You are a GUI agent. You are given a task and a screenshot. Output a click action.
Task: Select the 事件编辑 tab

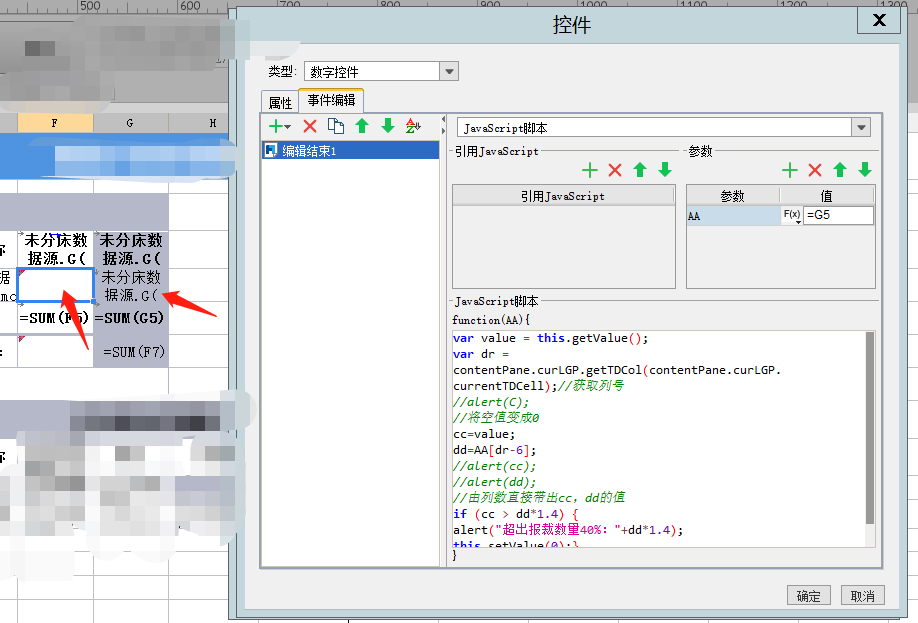(x=332, y=101)
